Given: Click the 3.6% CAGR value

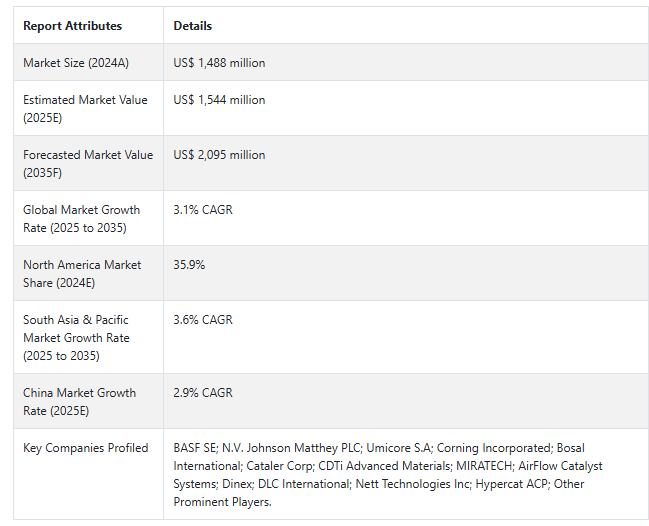Looking at the screenshot, I should click(x=203, y=320).
